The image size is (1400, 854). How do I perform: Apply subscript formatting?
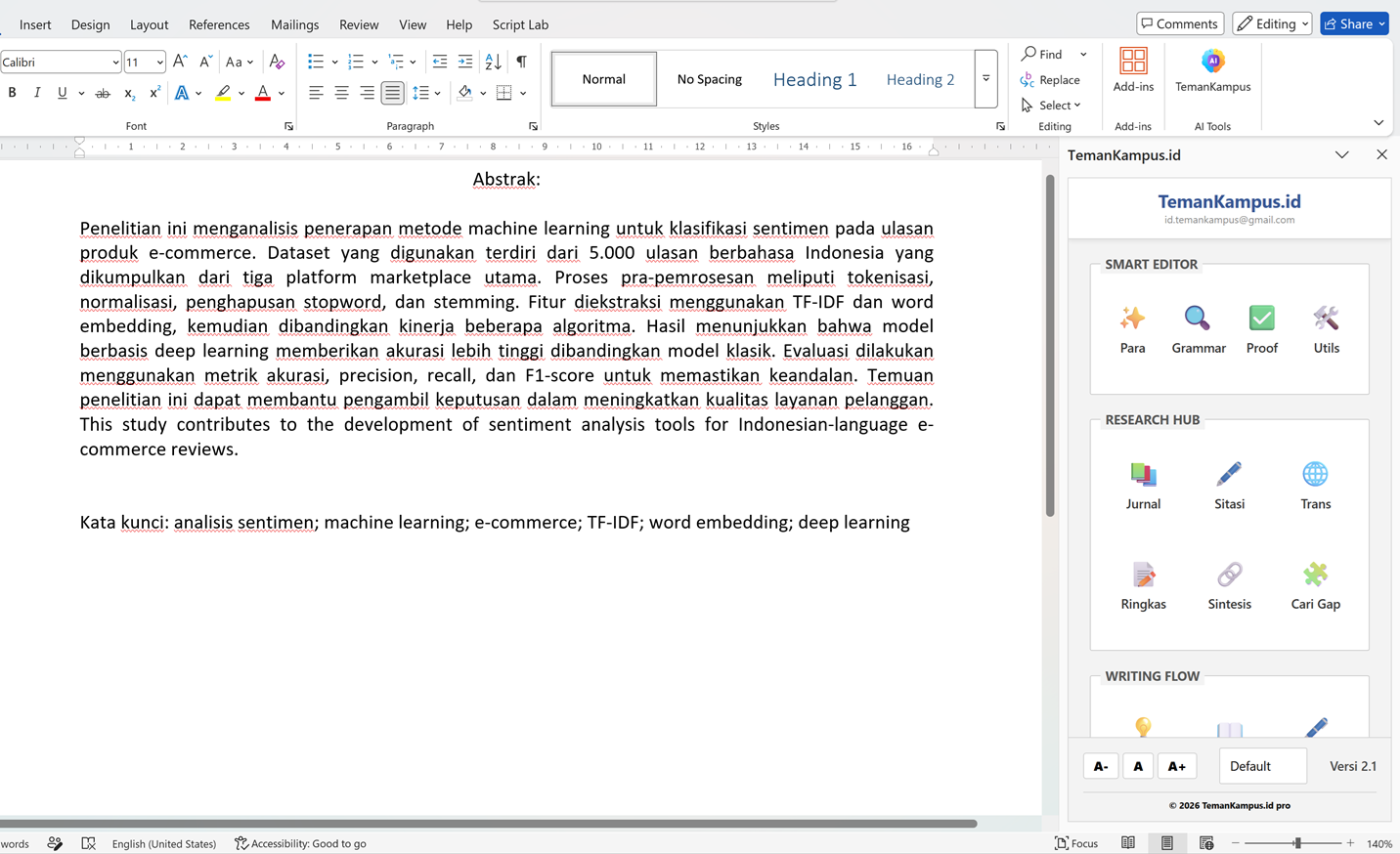coord(129,93)
